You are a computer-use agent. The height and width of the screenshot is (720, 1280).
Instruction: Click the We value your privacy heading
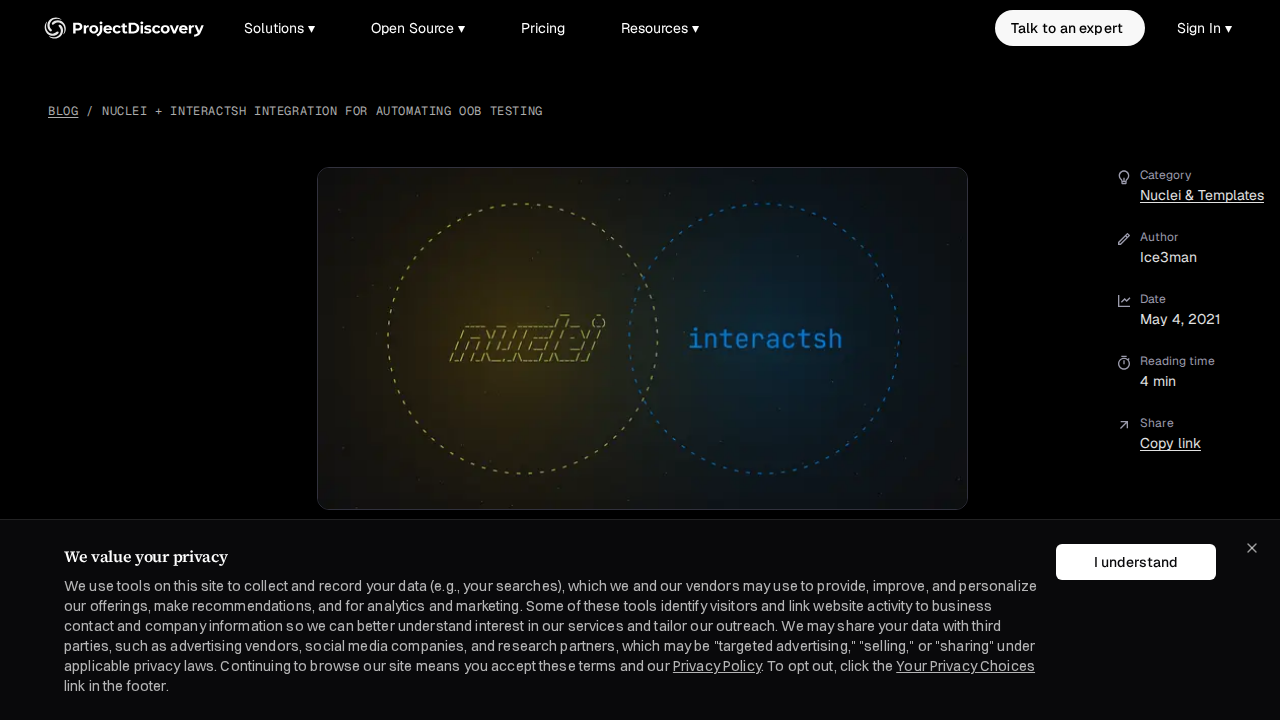click(146, 557)
